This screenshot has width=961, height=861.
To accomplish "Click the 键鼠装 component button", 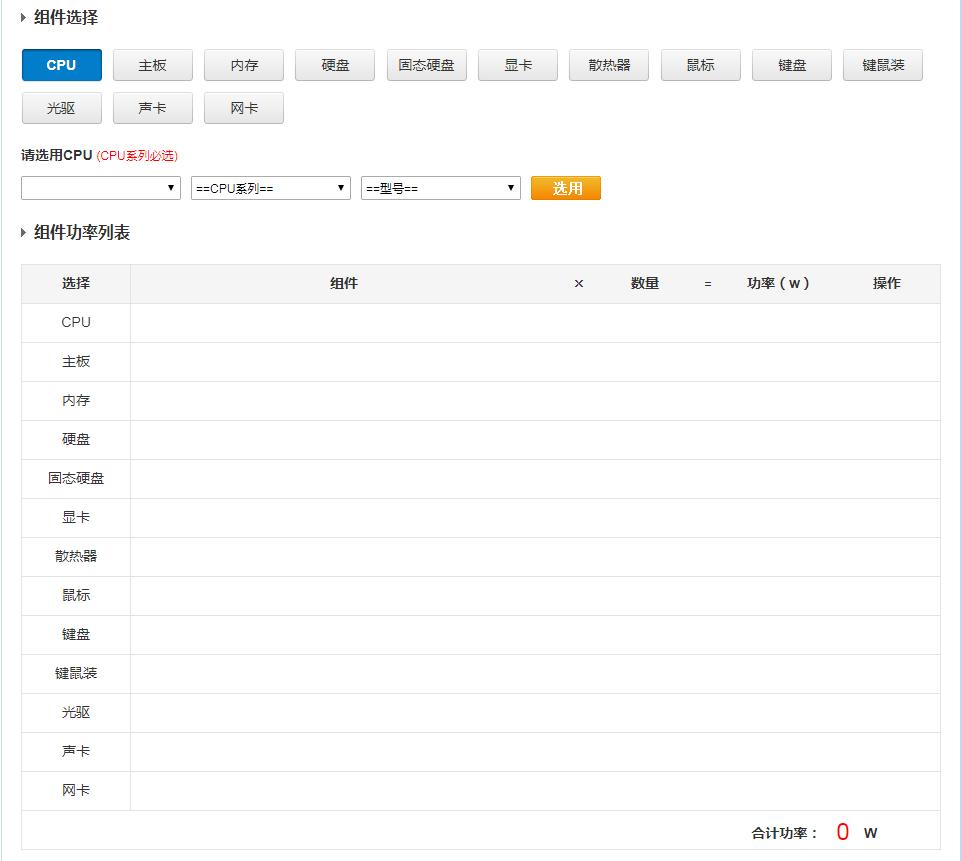I will 882,64.
